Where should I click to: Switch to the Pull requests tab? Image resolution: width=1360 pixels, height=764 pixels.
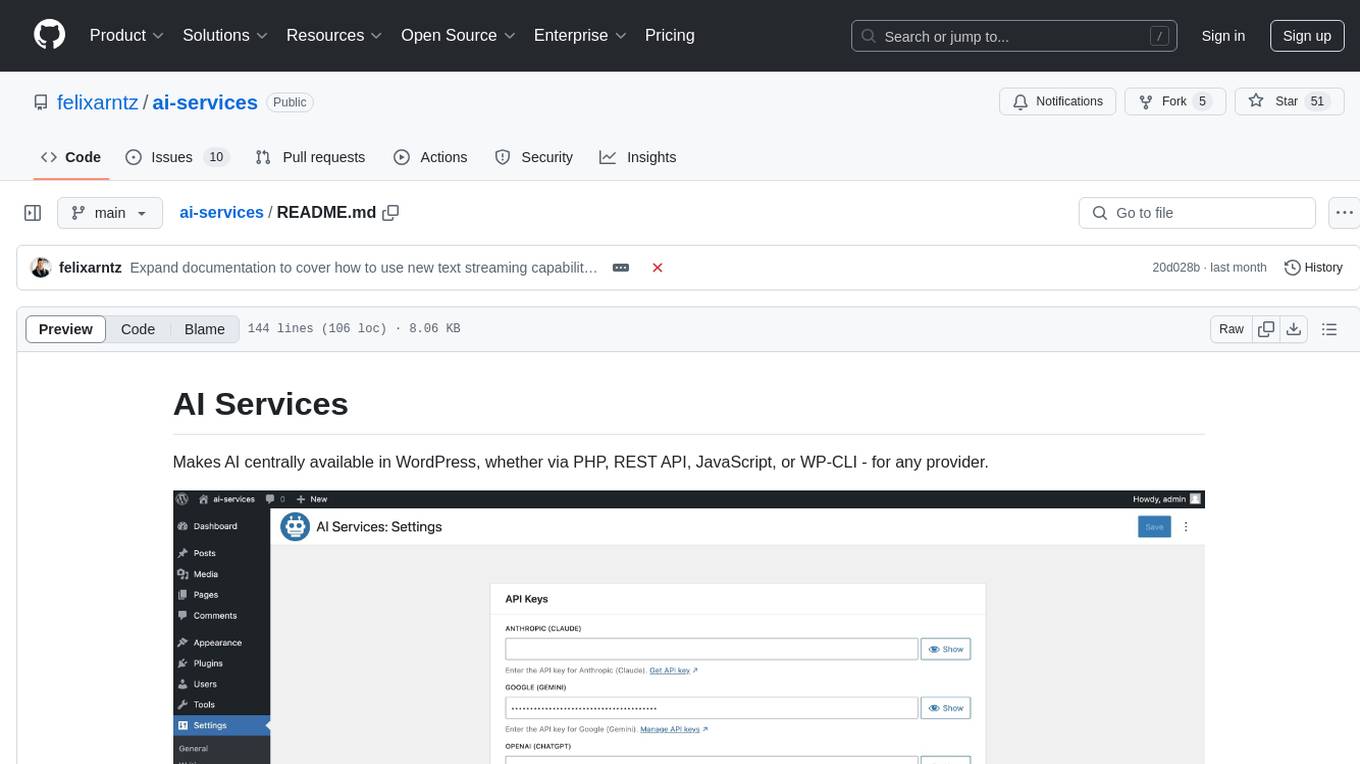click(310, 157)
